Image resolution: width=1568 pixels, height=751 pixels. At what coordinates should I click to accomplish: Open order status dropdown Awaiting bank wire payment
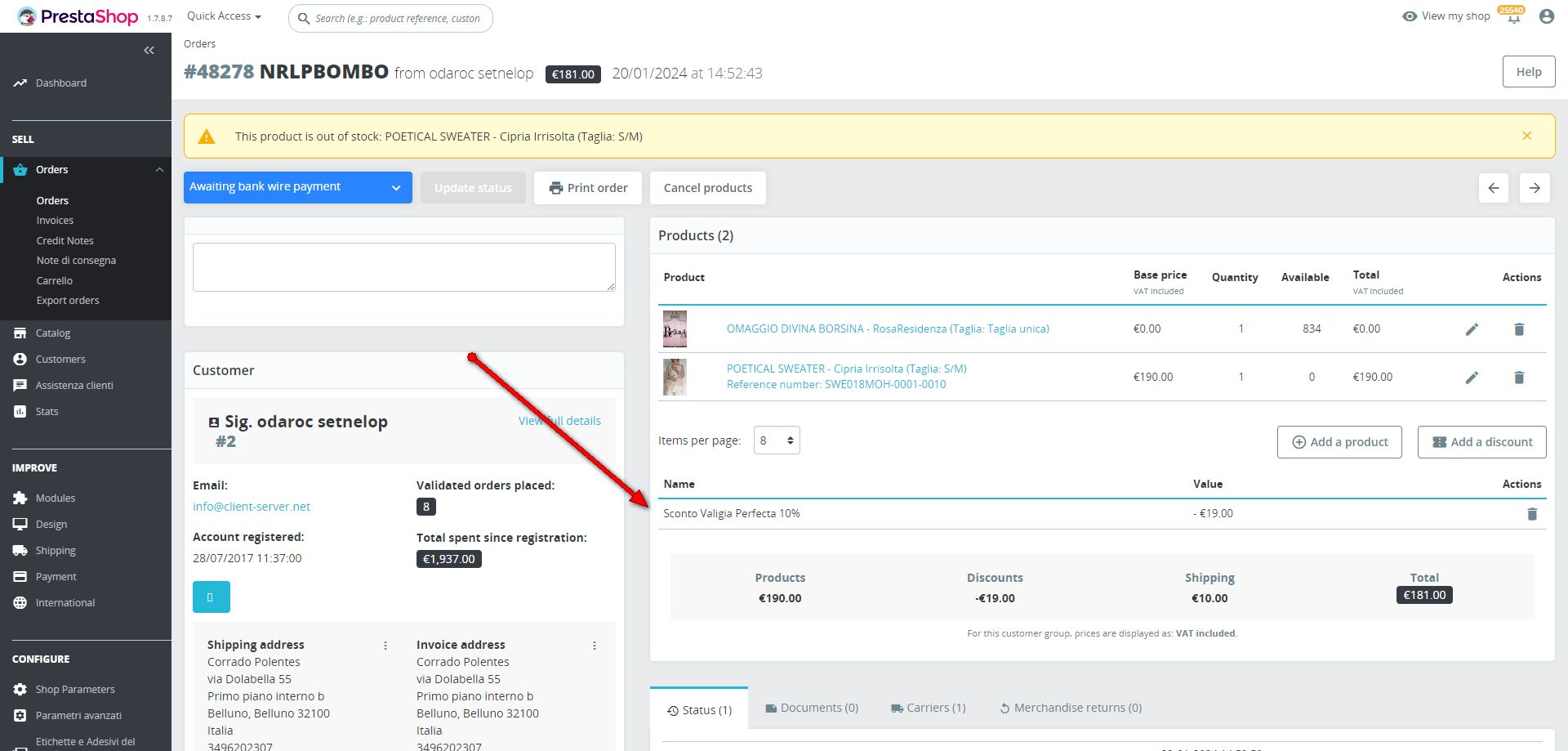[298, 187]
